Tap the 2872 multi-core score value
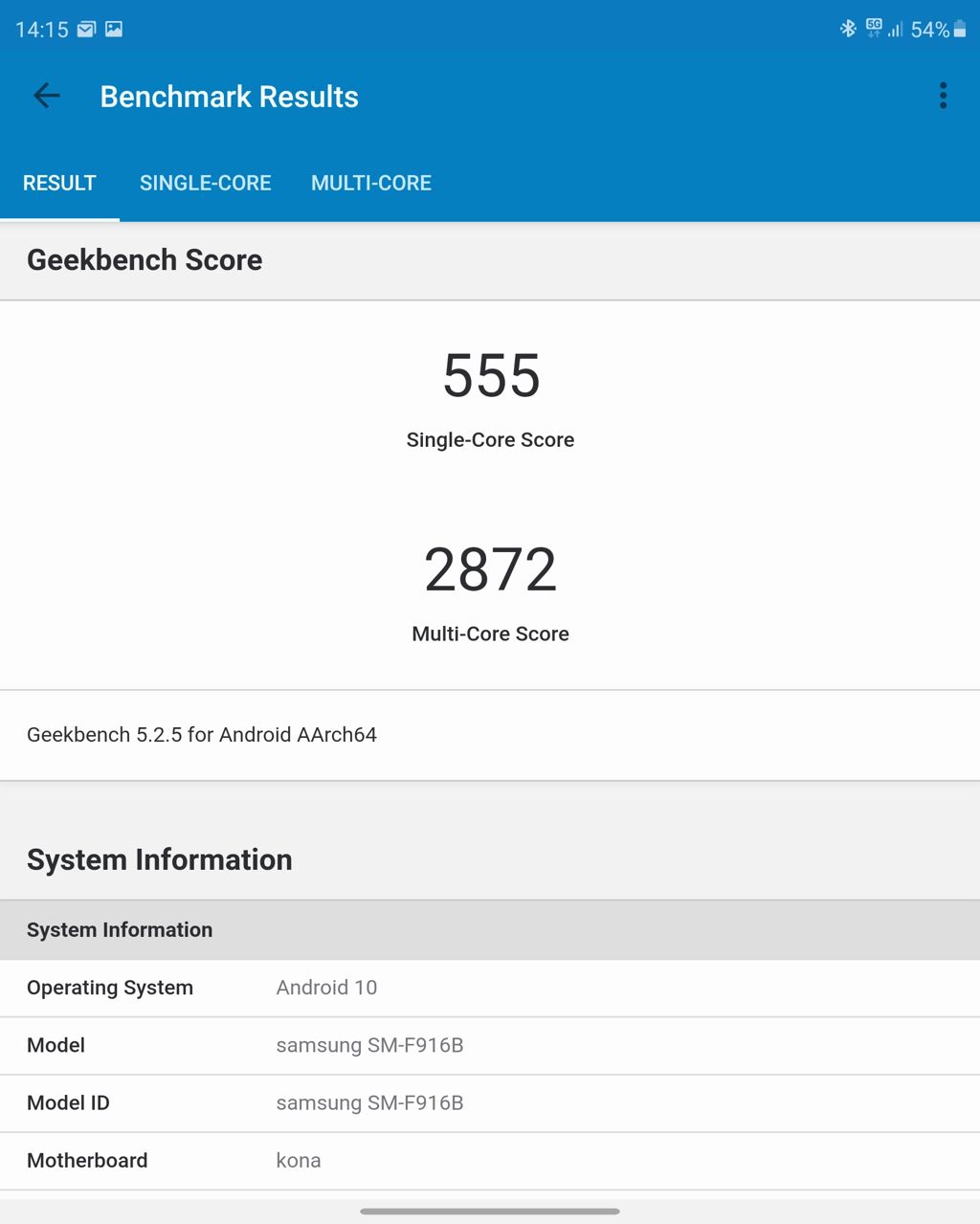The width and height of the screenshot is (980, 1224). tap(490, 570)
